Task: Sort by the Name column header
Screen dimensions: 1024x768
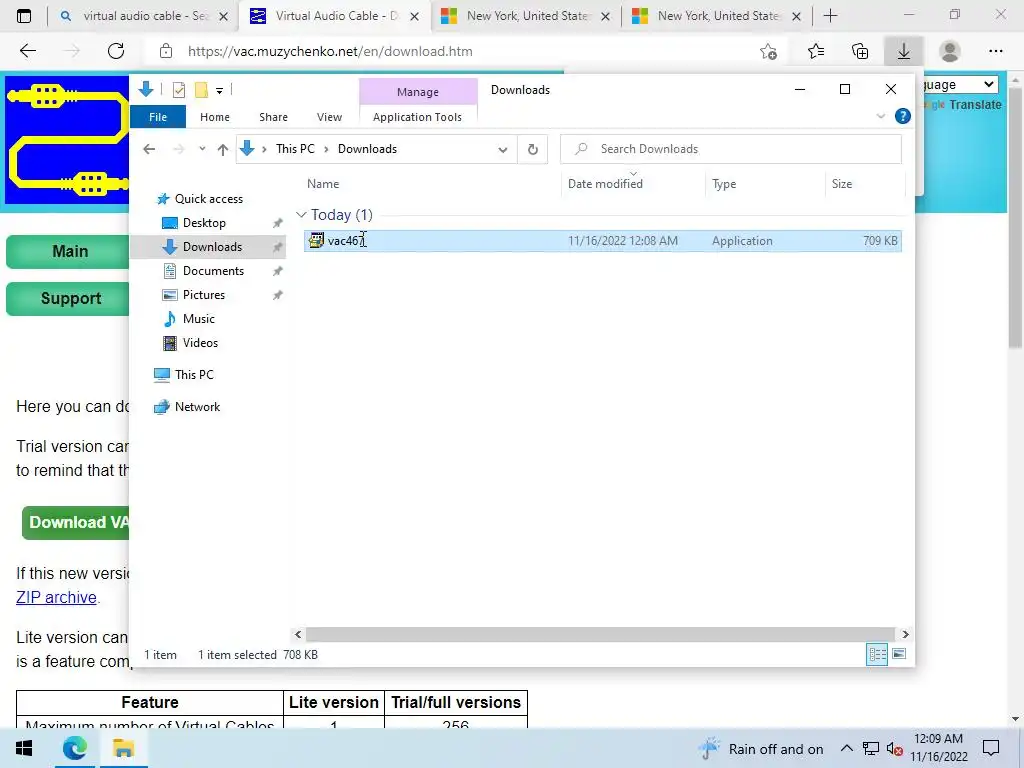Action: (323, 184)
